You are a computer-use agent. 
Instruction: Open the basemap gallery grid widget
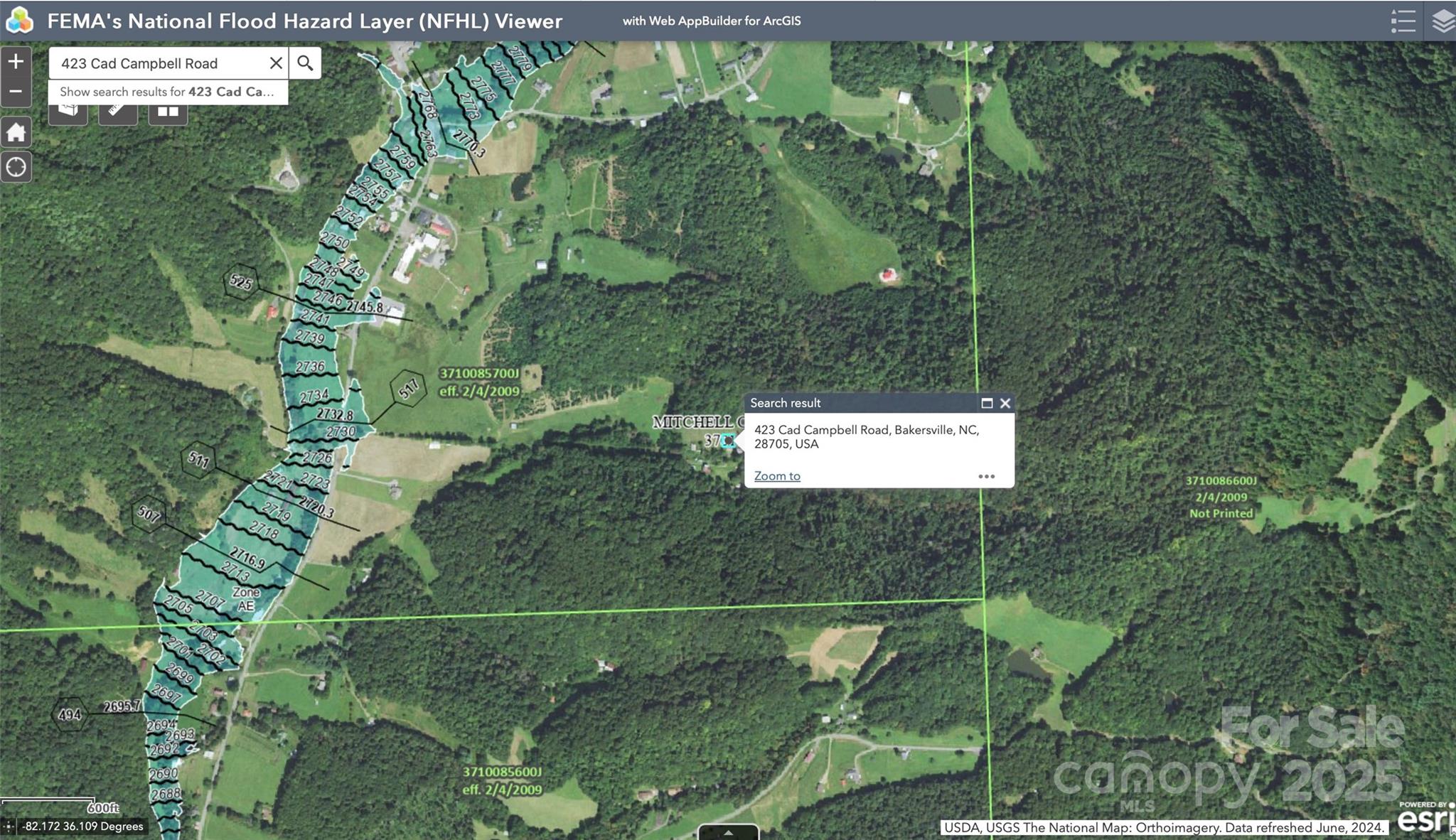pyautogui.click(x=168, y=112)
